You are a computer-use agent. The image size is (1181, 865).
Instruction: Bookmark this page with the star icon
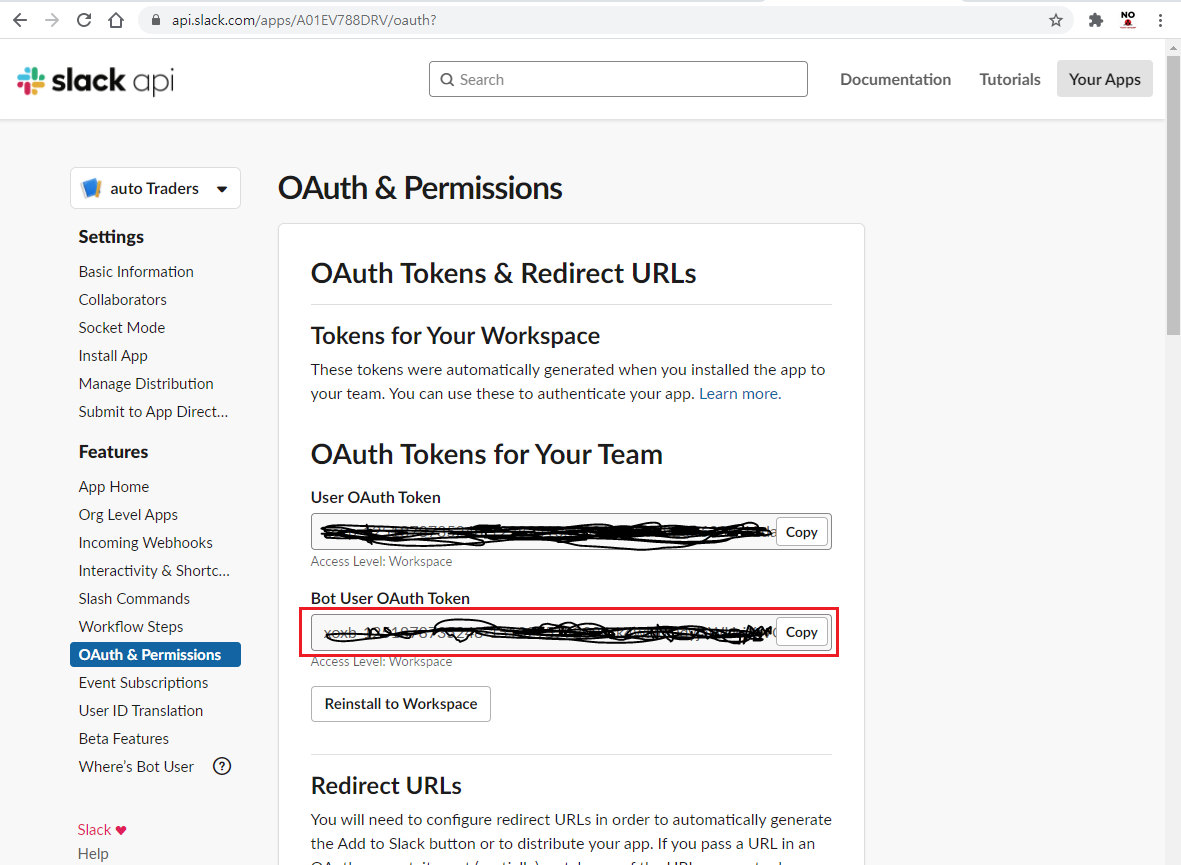click(1056, 20)
